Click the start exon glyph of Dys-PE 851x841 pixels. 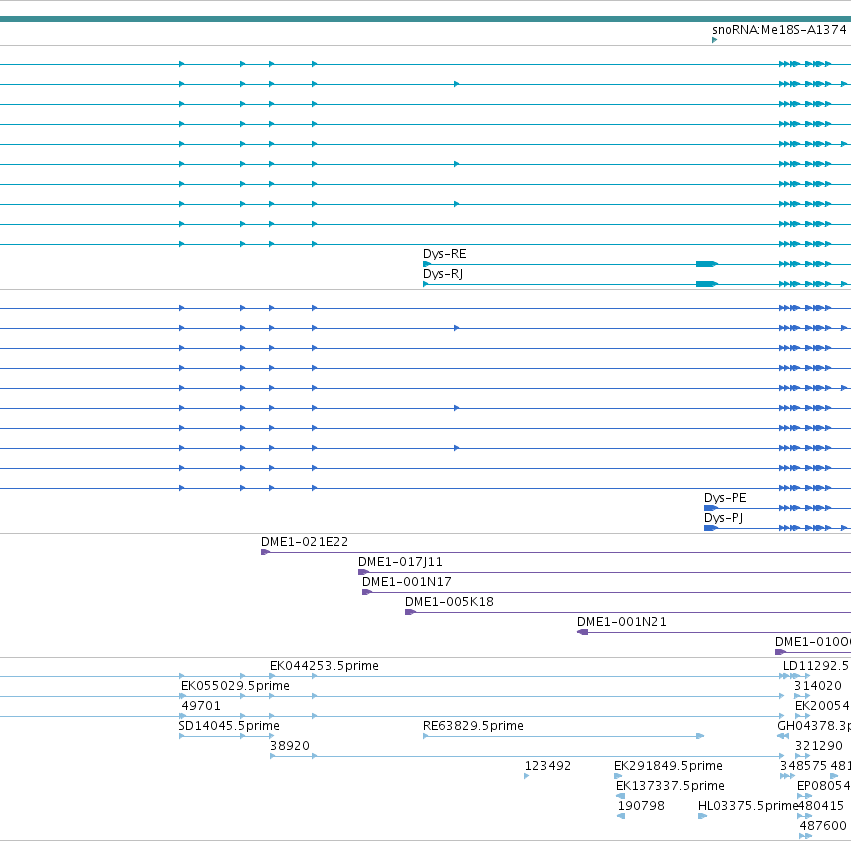coord(710,508)
